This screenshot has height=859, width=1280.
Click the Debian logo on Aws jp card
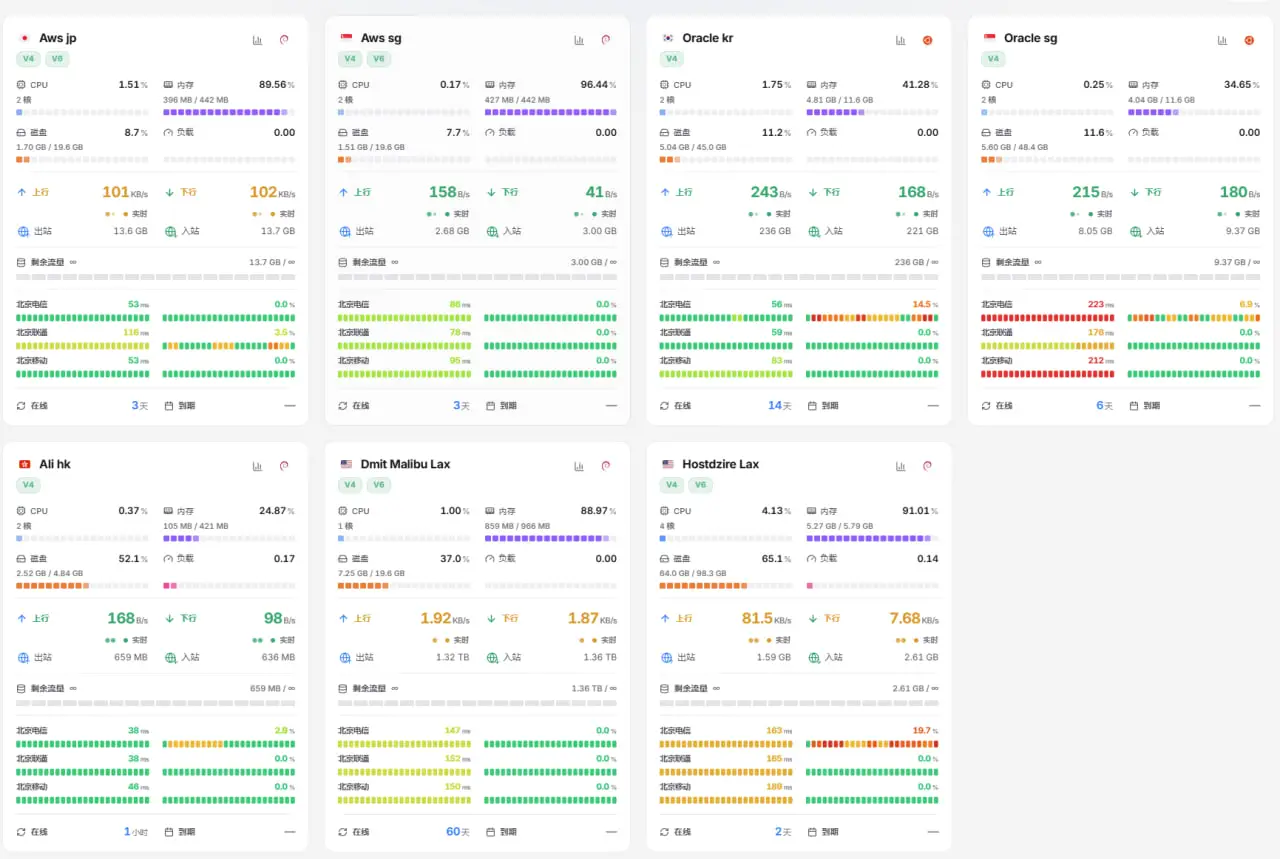284,40
